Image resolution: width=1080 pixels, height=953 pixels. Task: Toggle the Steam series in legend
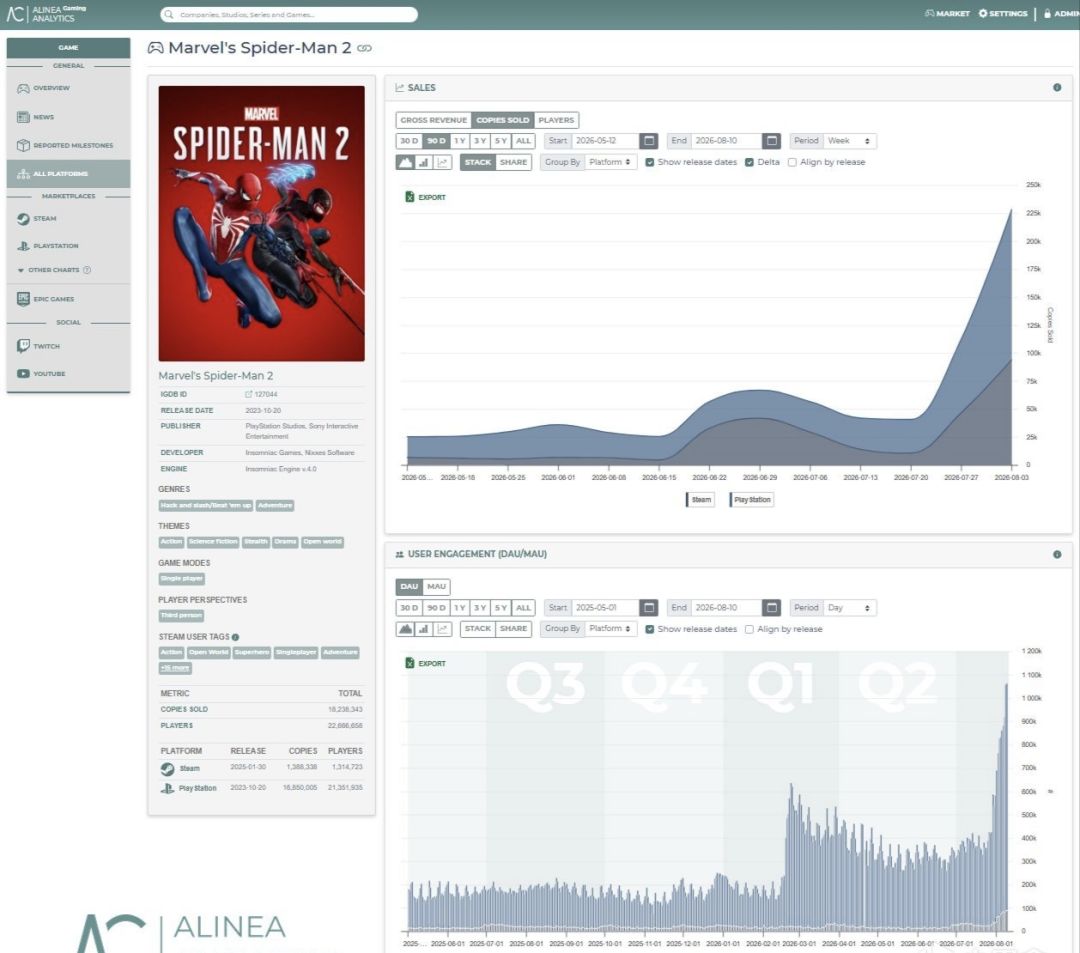pyautogui.click(x=700, y=500)
